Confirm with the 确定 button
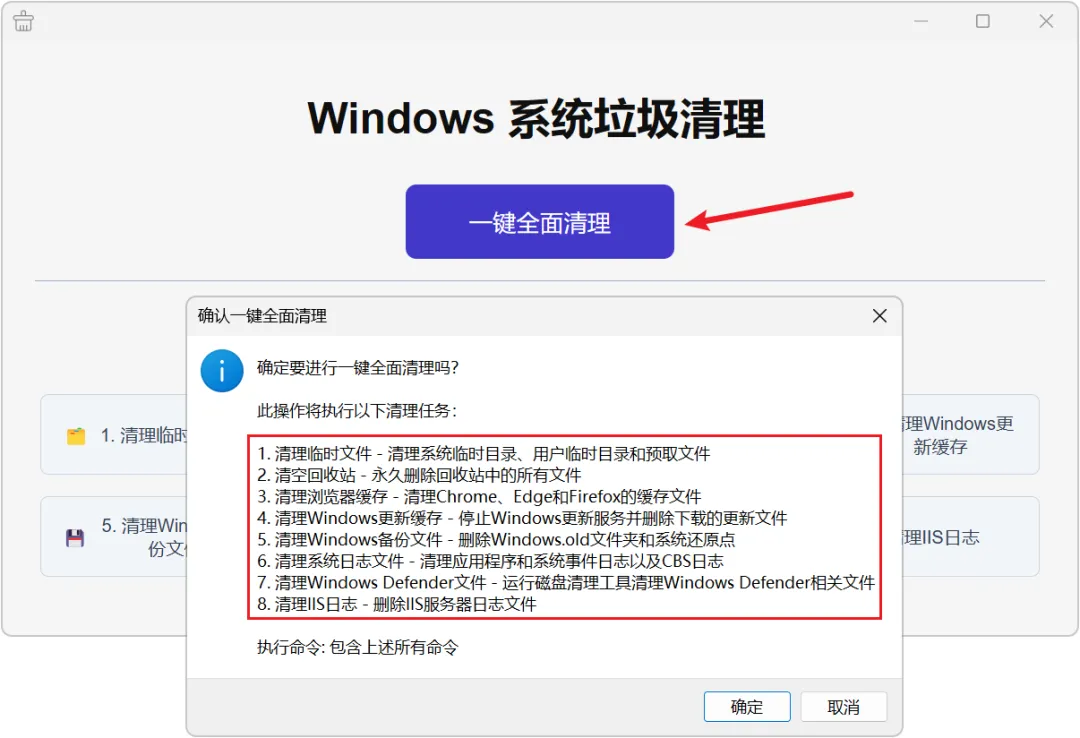This screenshot has width=1080, height=738. pos(747,707)
